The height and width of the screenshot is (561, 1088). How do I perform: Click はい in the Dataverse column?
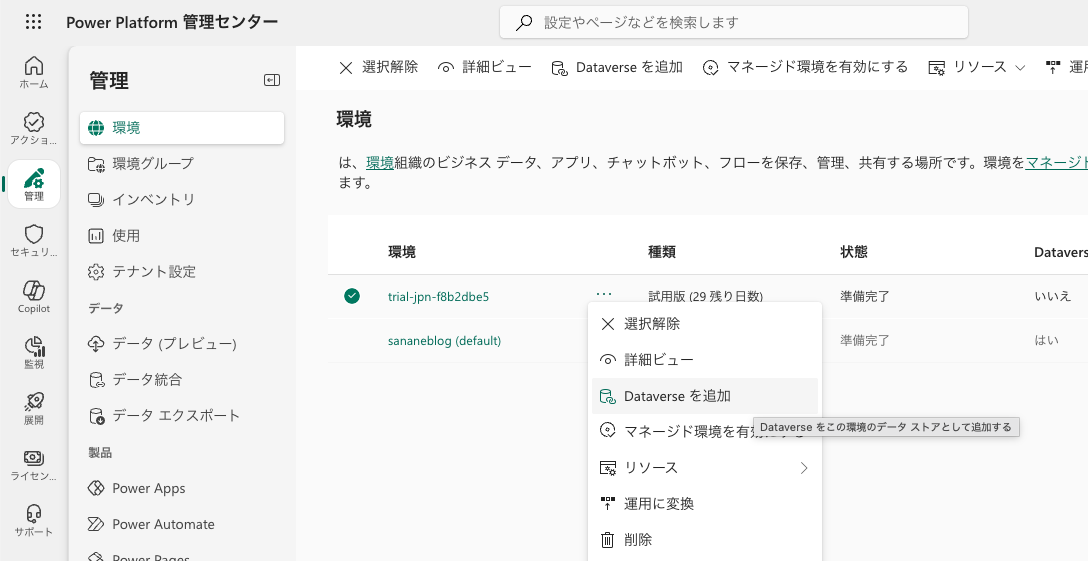pos(1046,340)
